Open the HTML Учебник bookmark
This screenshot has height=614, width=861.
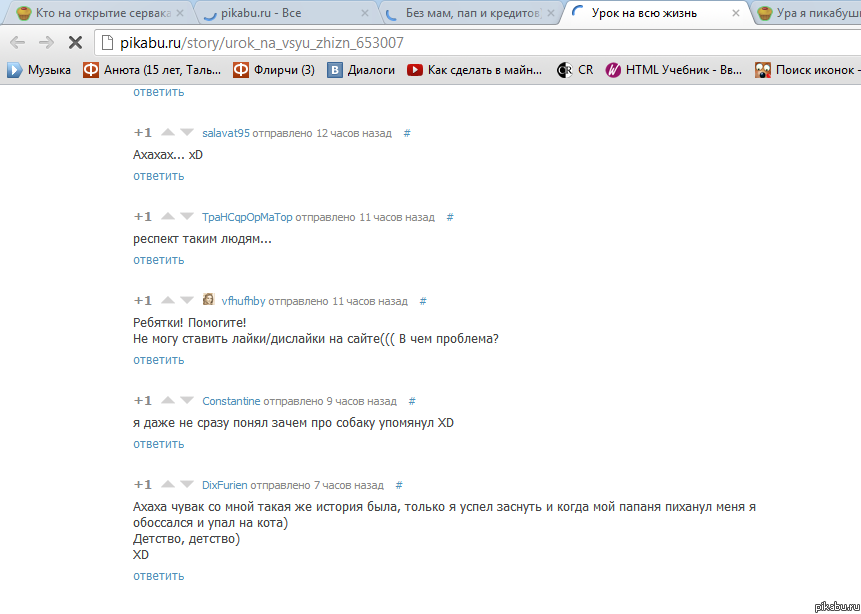[674, 70]
